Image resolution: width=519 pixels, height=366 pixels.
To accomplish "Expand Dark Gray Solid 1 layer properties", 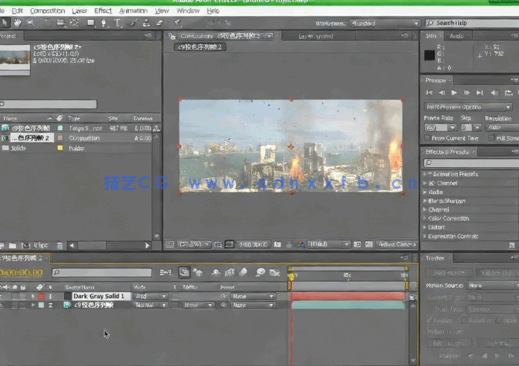I will [x=33, y=296].
